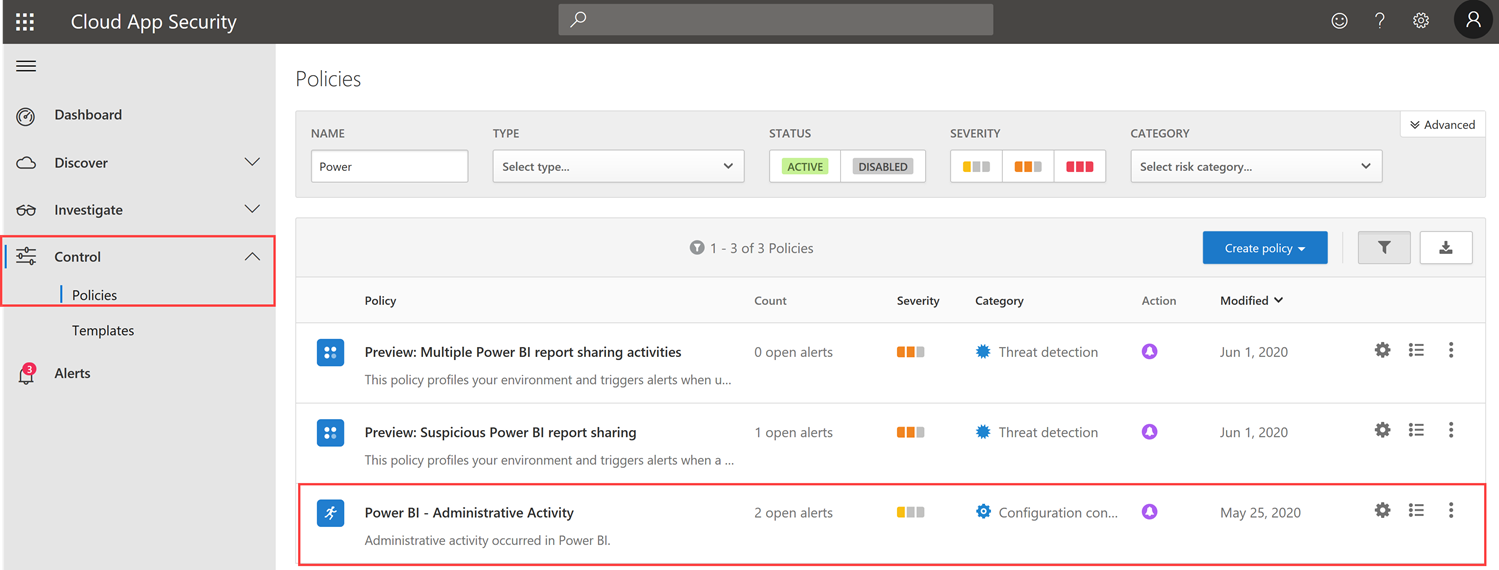The width and height of the screenshot is (1499, 570).
Task: Go to Dashboard
Action: pyautogui.click(x=88, y=115)
